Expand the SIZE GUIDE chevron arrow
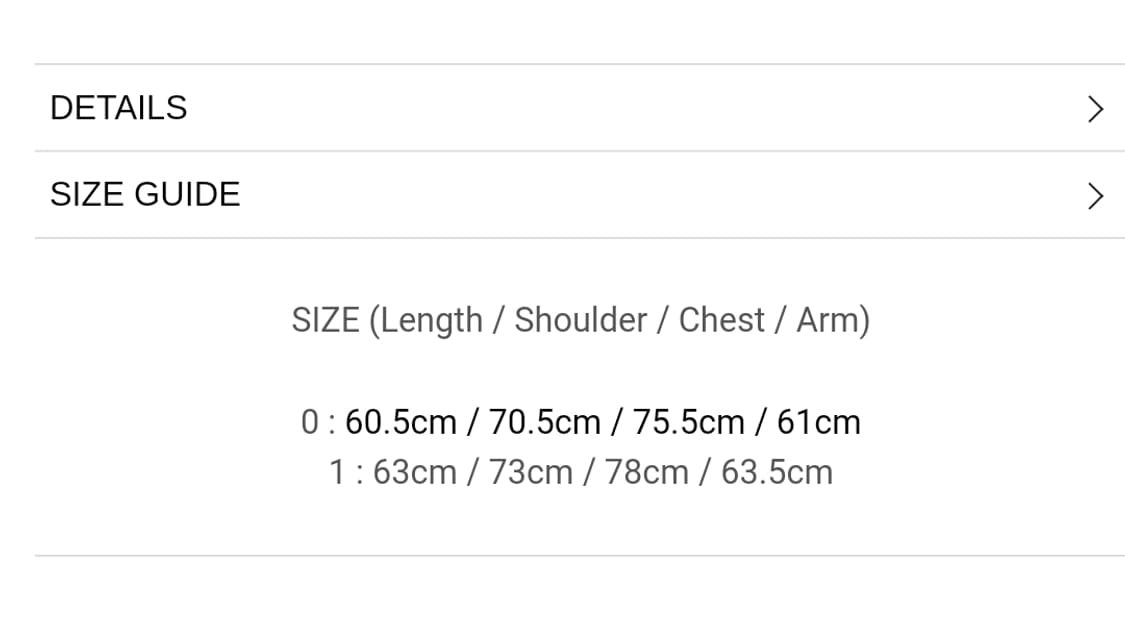The image size is (1125, 635). click(x=1095, y=196)
